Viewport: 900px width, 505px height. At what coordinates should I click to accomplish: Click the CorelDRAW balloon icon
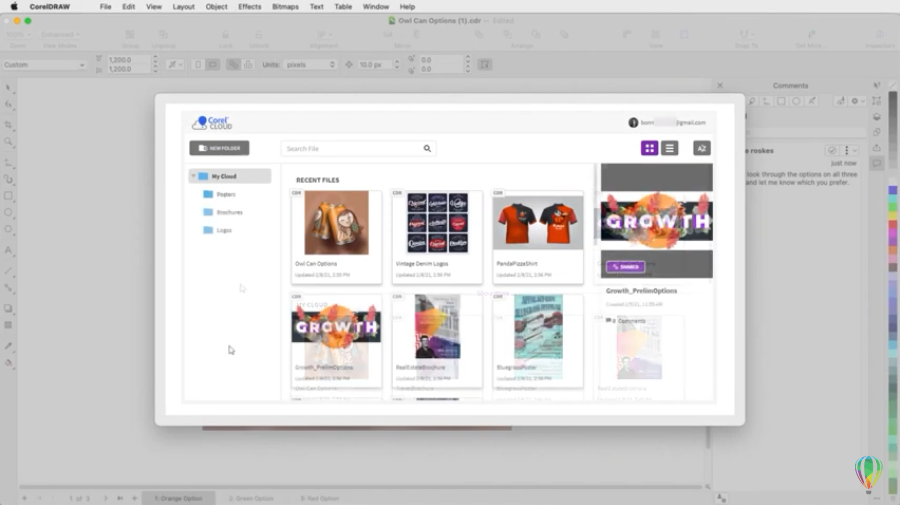(x=868, y=473)
